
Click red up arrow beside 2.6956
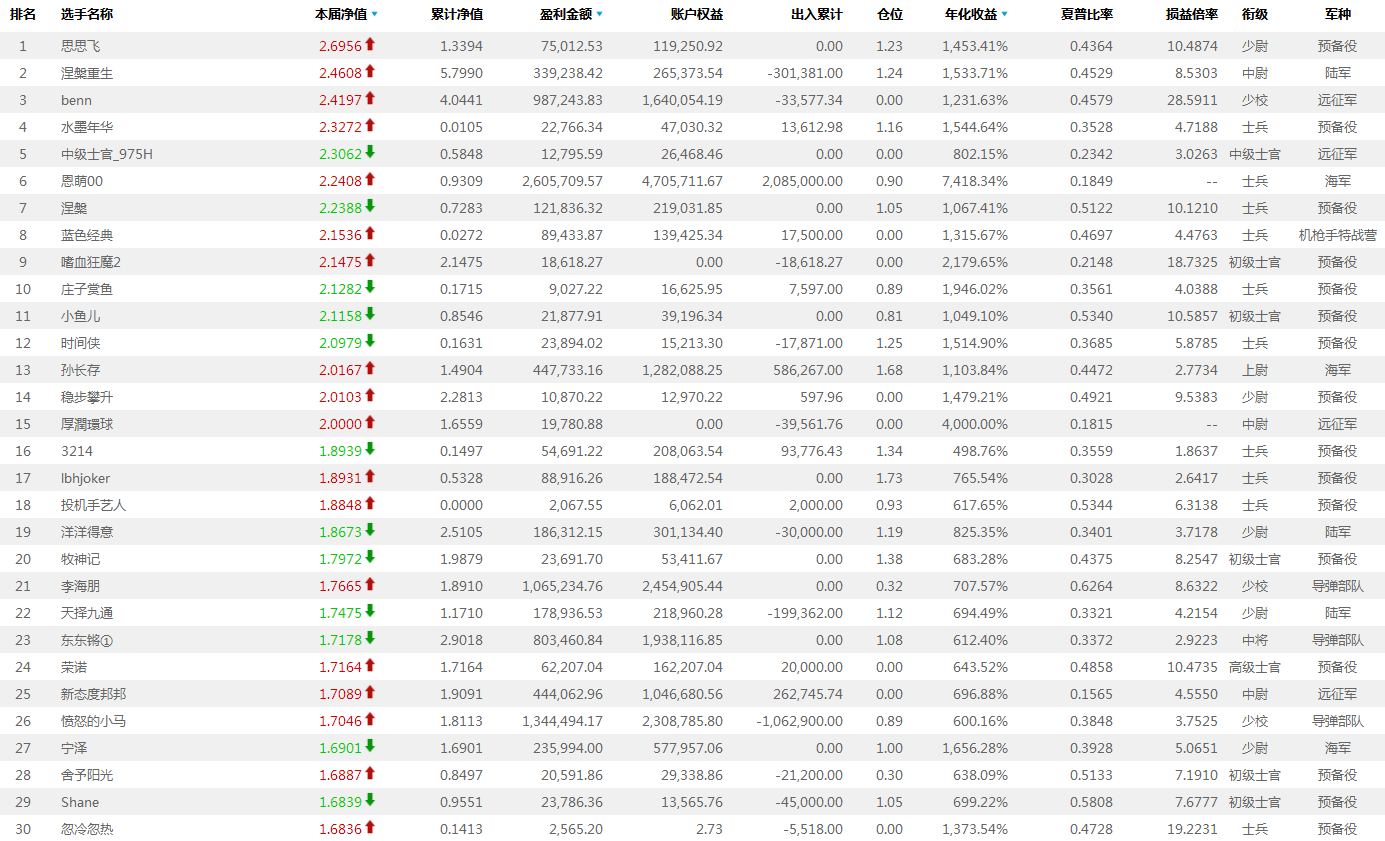[x=370, y=44]
